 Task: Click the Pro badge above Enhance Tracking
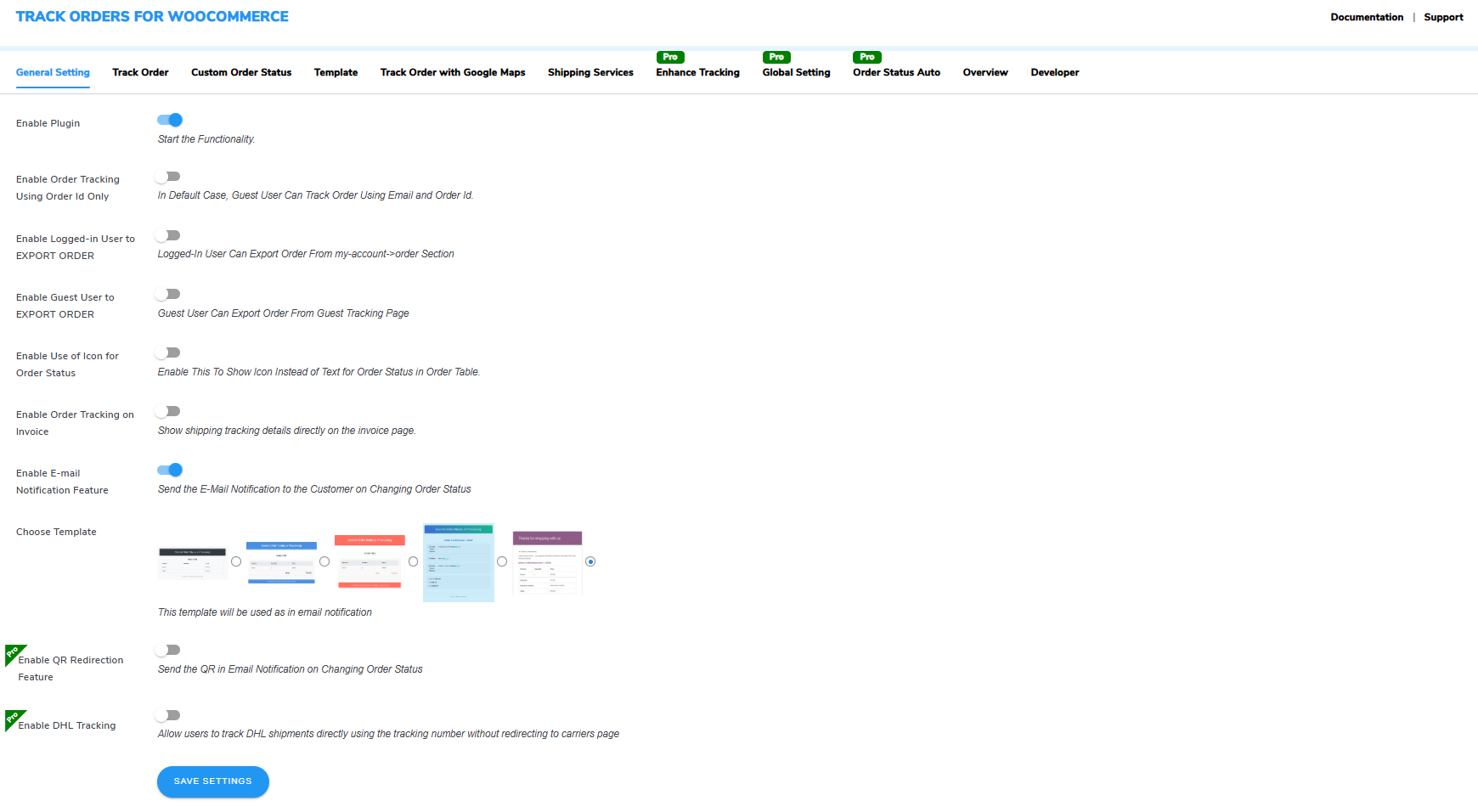(x=670, y=57)
